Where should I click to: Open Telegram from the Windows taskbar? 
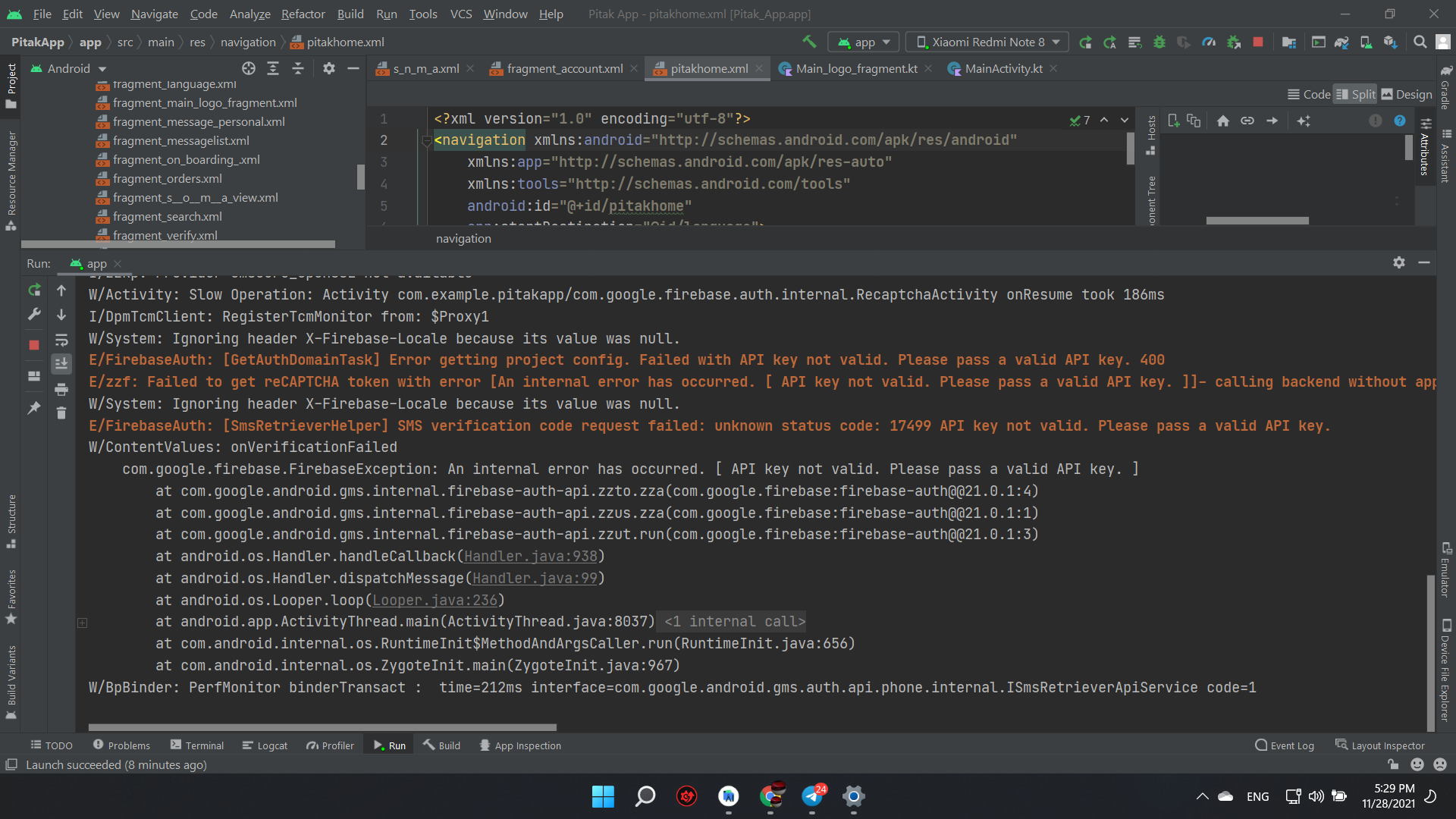click(812, 796)
